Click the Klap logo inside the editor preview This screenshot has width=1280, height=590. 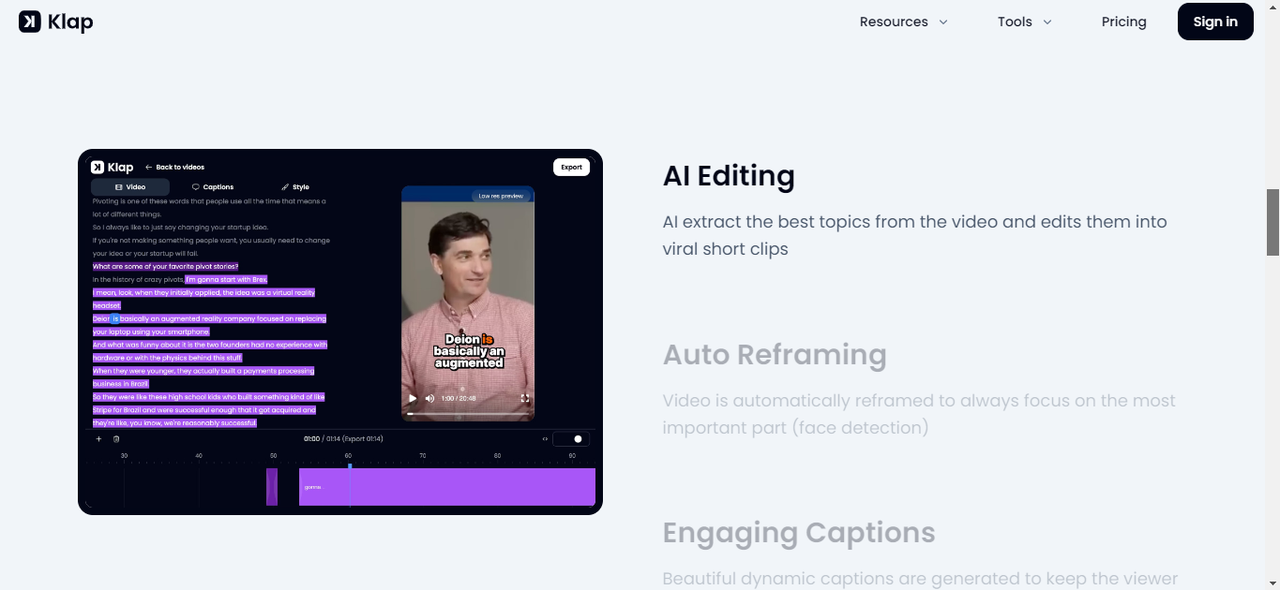pos(112,167)
